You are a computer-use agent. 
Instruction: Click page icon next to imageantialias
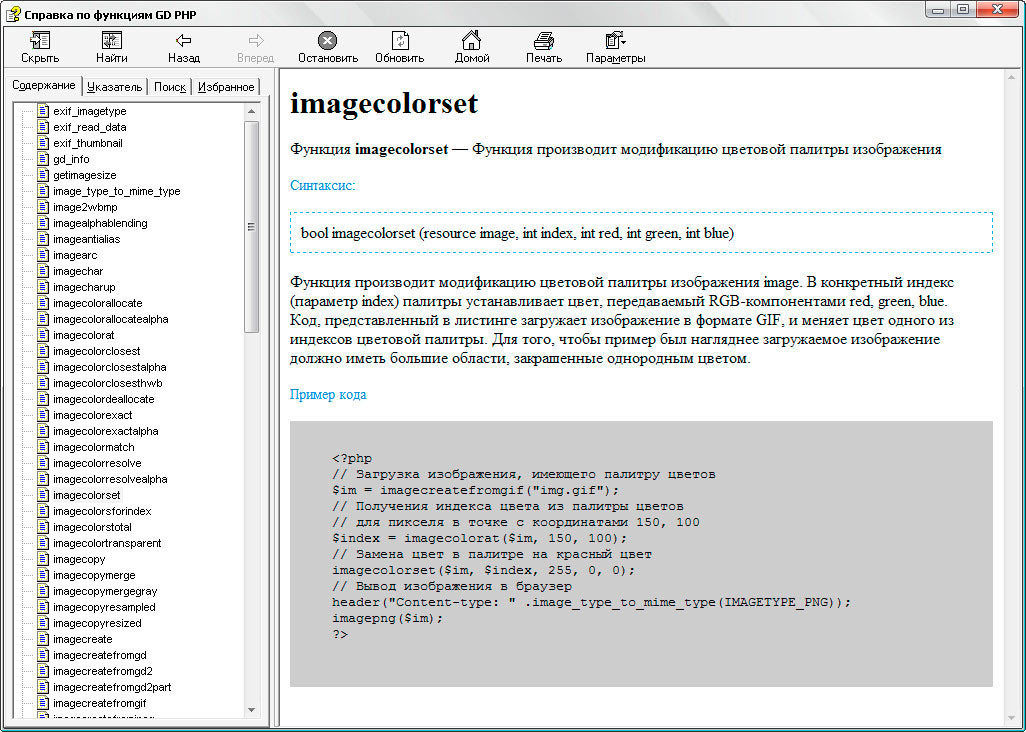point(43,239)
